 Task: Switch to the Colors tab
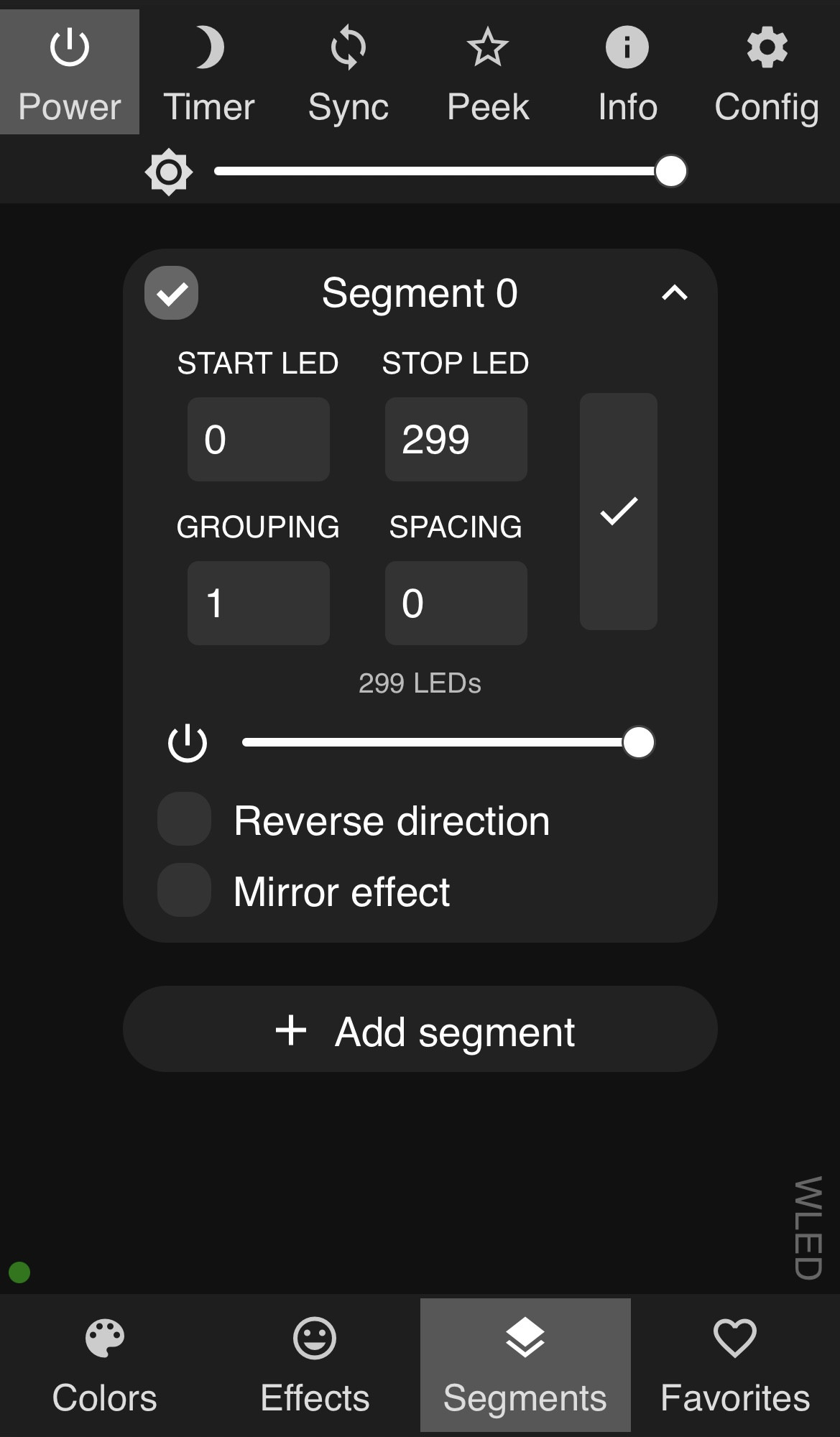coord(105,1365)
